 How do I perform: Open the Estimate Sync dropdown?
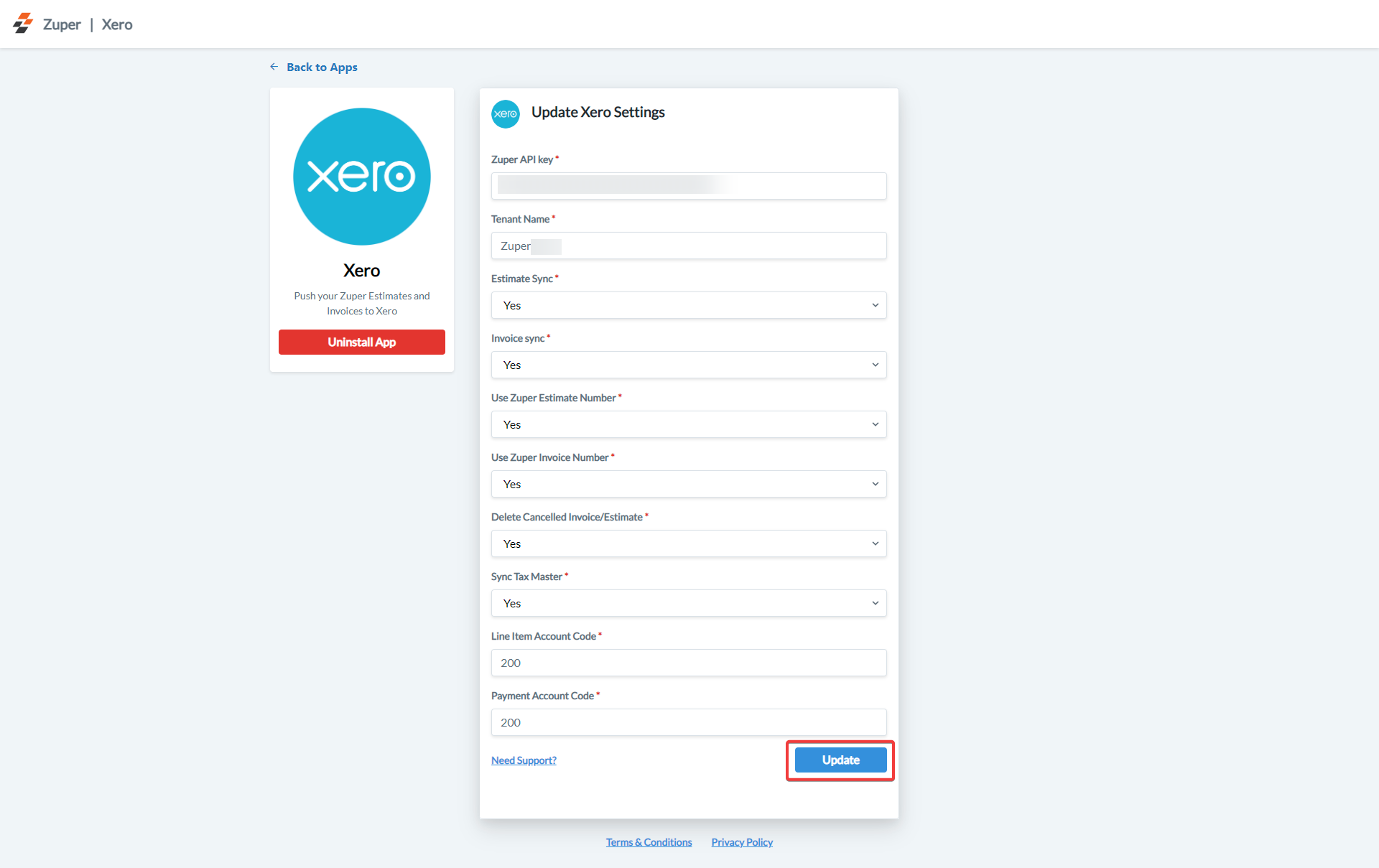point(688,305)
